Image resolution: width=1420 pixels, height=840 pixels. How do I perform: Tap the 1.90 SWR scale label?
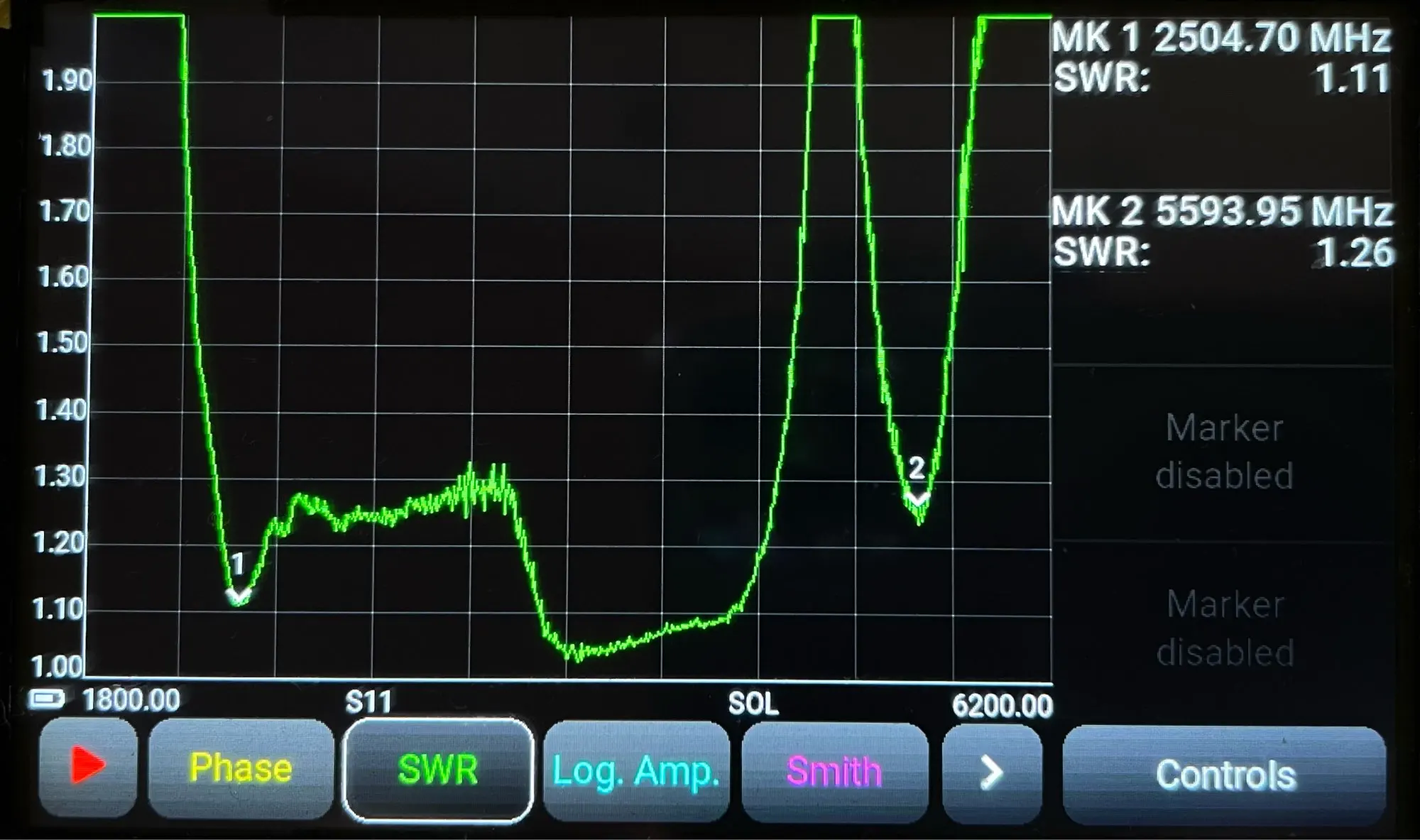click(x=67, y=81)
